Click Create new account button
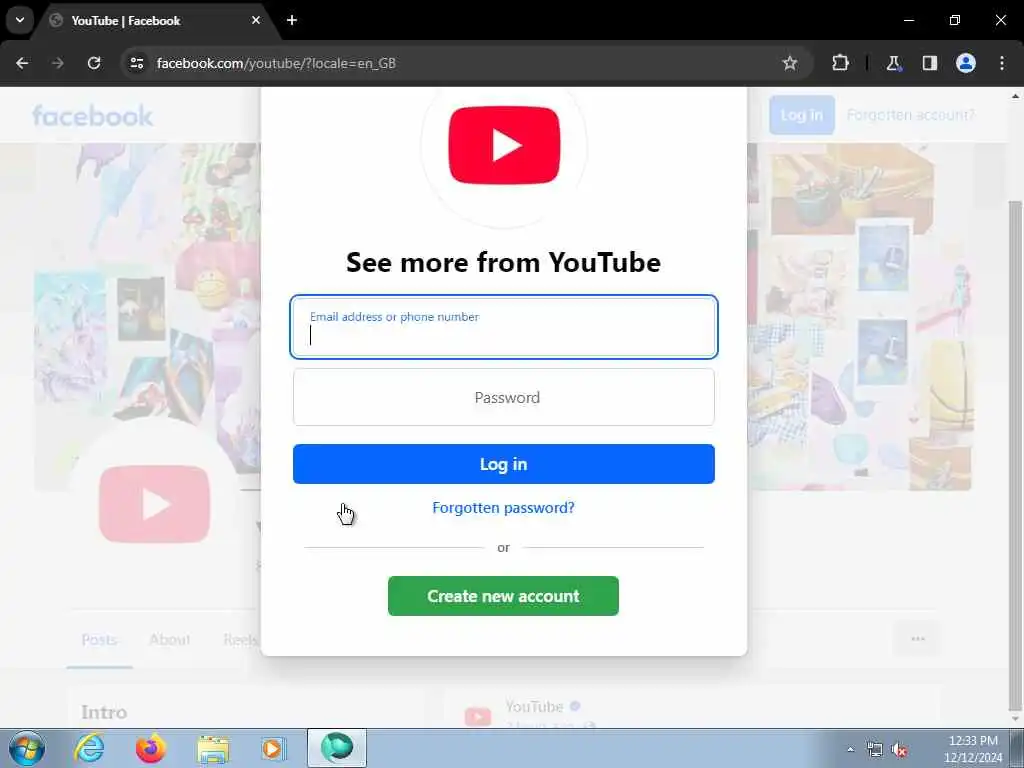1024x768 pixels. click(x=503, y=596)
